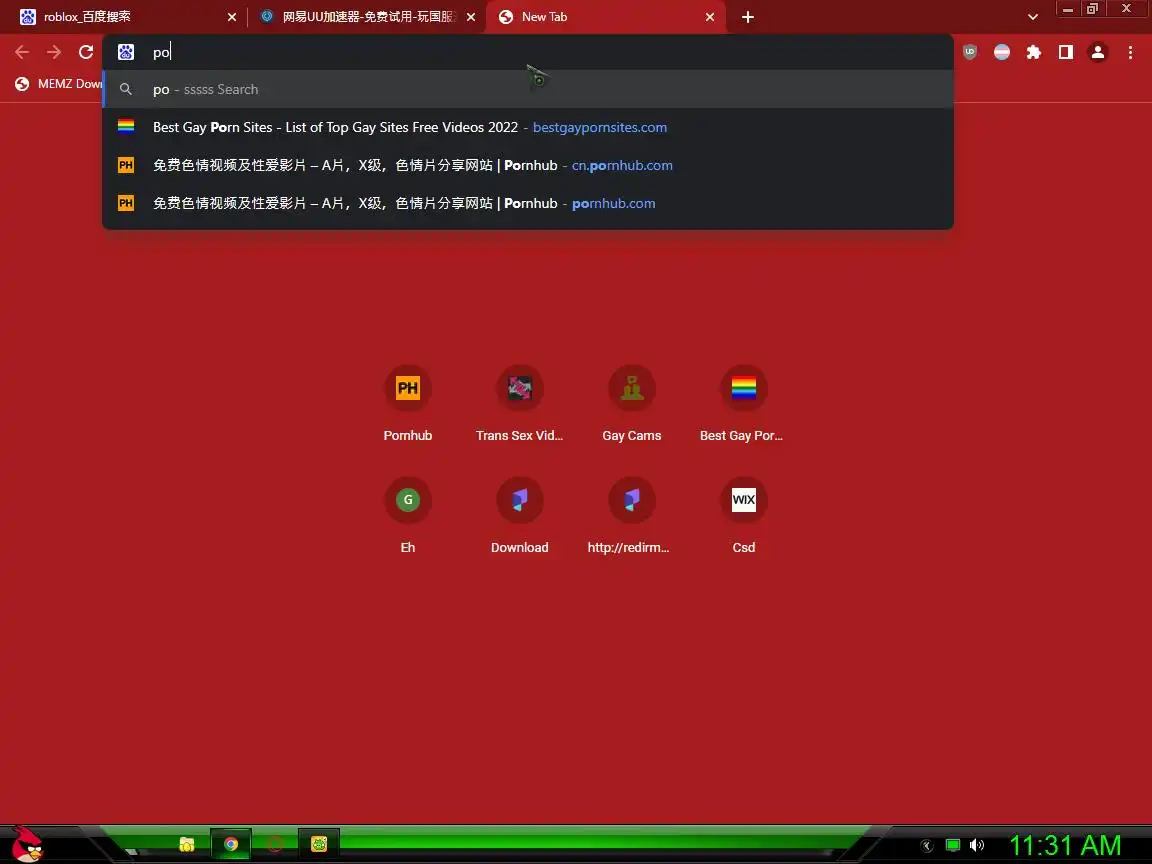Expand the tab search chevron
Image resolution: width=1152 pixels, height=864 pixels.
pyautogui.click(x=1033, y=17)
